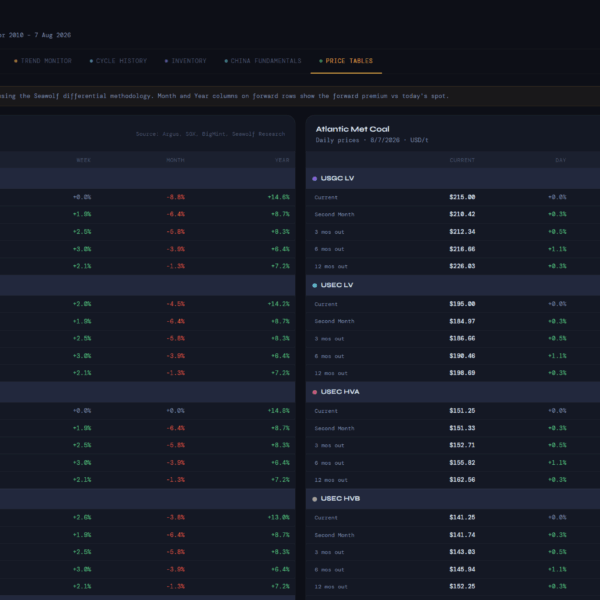
Task: Click the -8.8% month change value
Action: pyautogui.click(x=176, y=197)
